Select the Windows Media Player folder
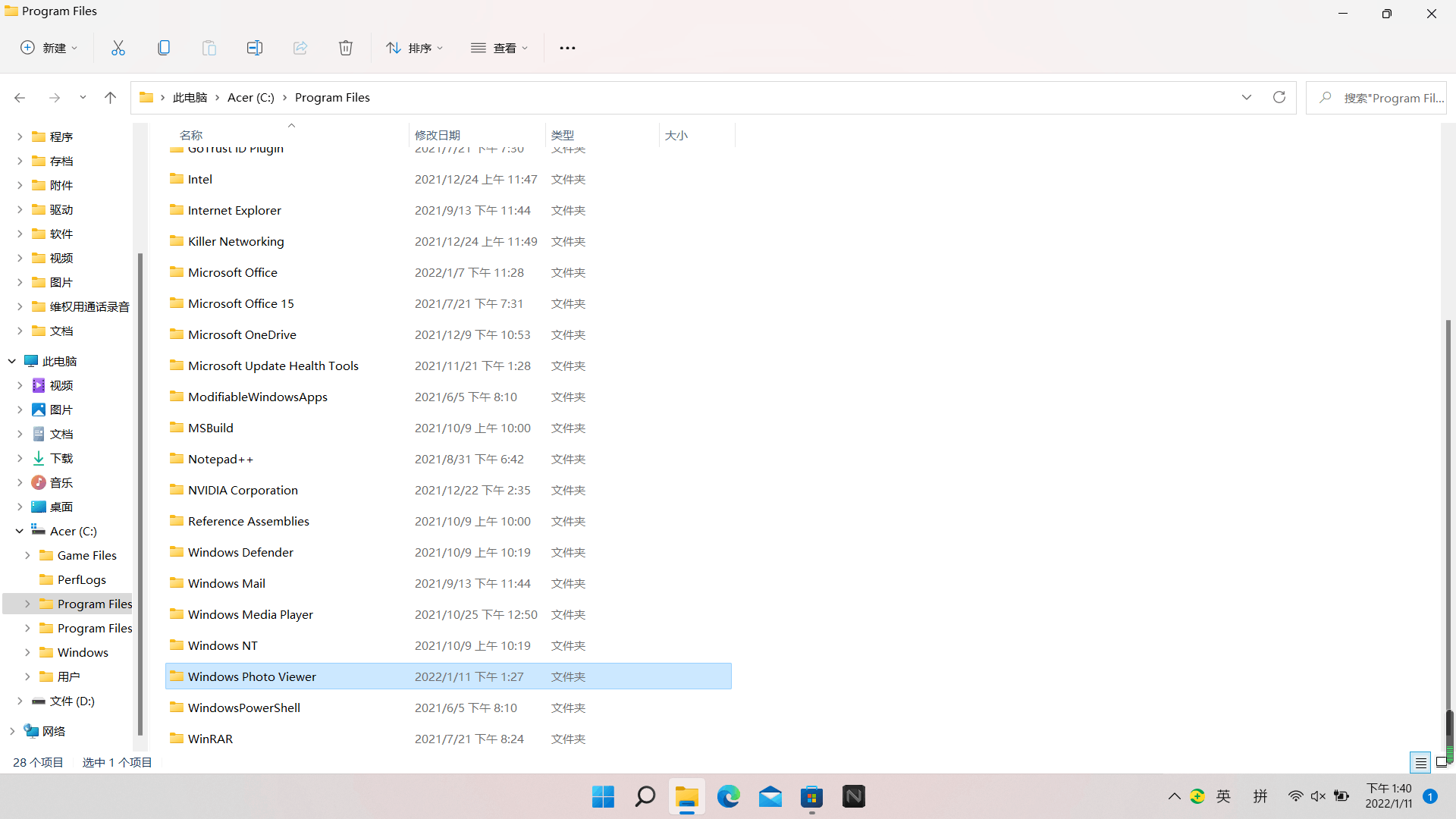Screen dimensions: 1456x819 pos(448,614)
